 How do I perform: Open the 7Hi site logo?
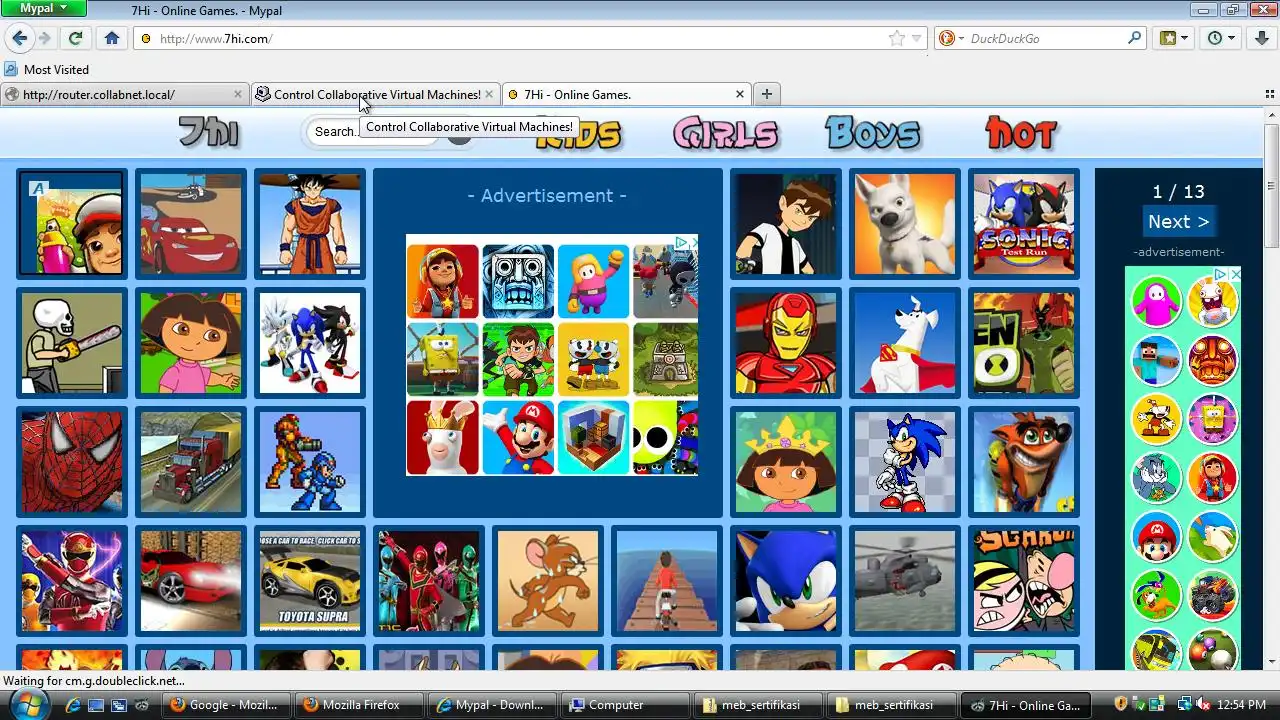click(x=209, y=132)
